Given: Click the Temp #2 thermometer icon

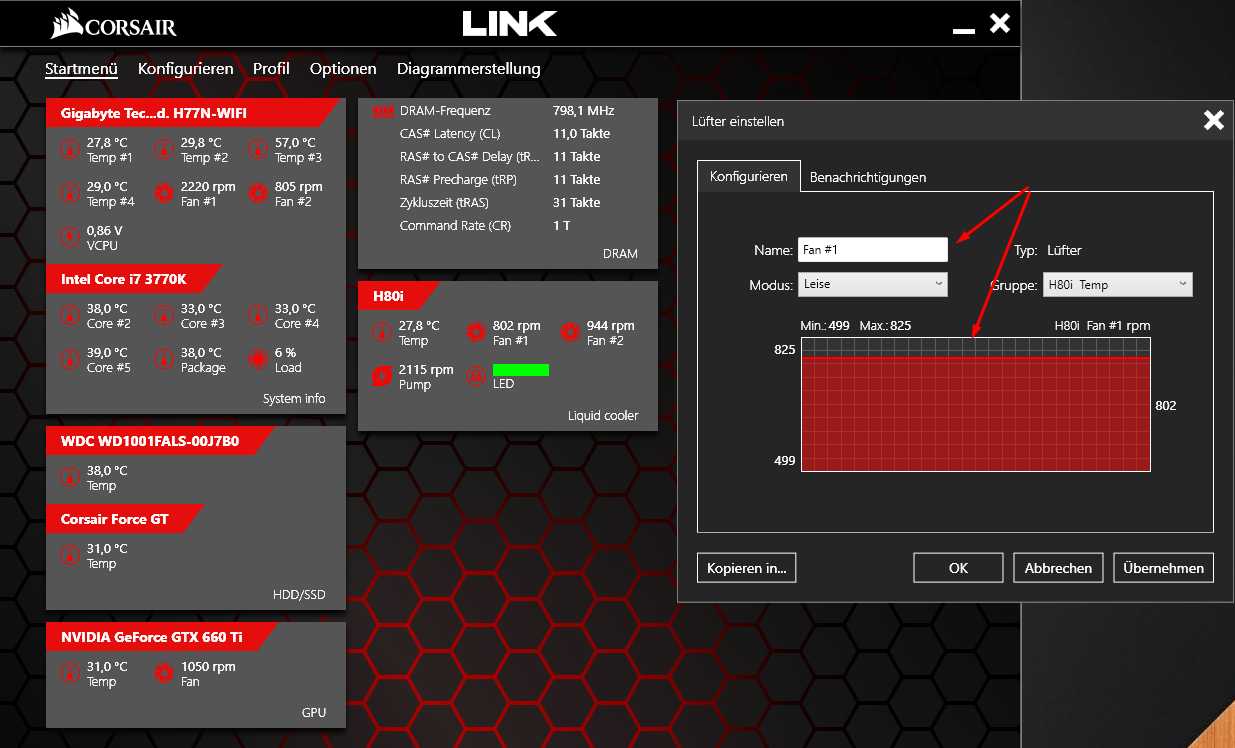Looking at the screenshot, I should click(x=163, y=150).
